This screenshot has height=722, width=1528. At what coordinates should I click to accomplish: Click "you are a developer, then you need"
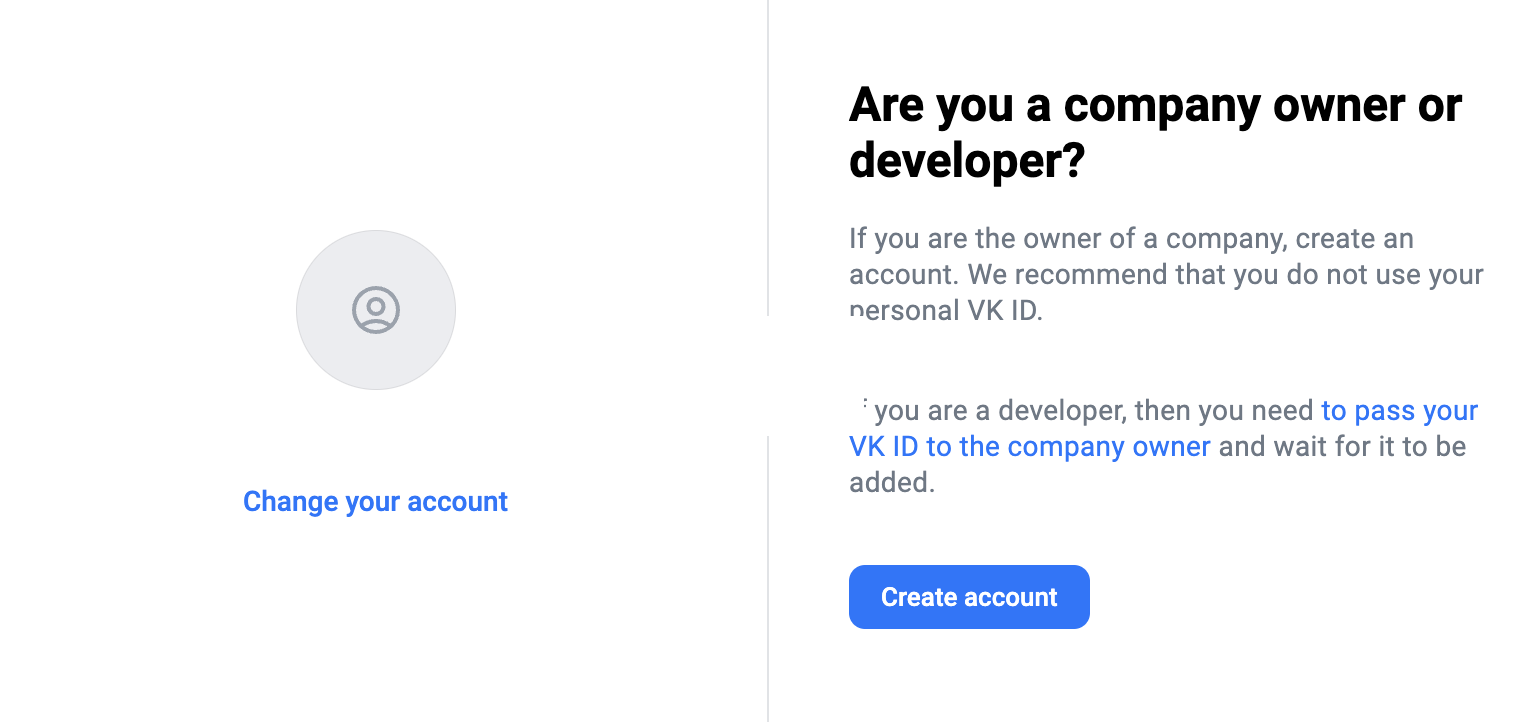pyautogui.click(x=1093, y=411)
